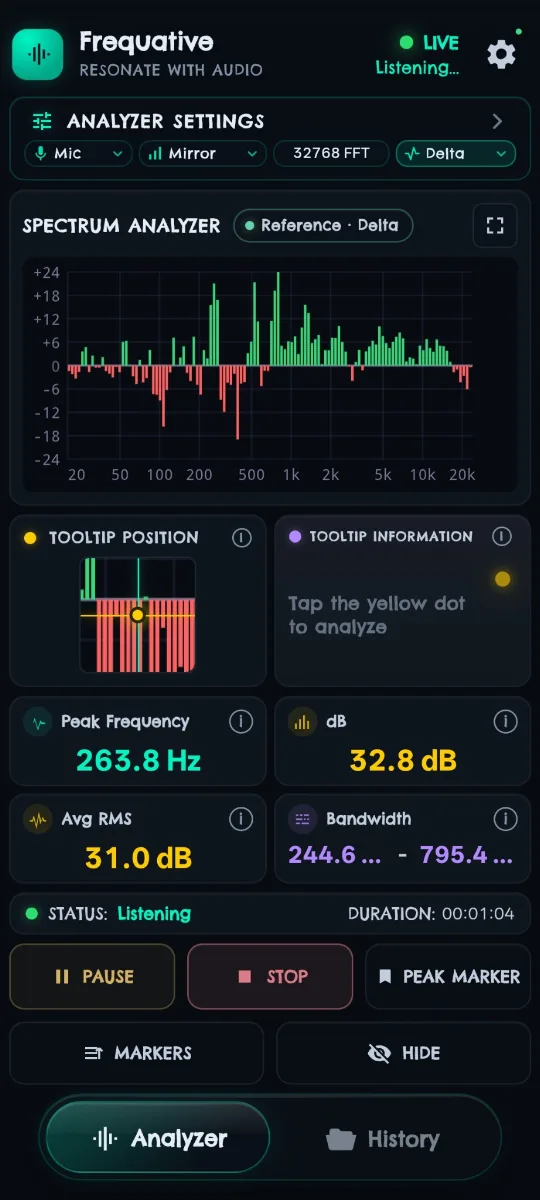Select the 31.0 dB Avg RMS value
This screenshot has width=540, height=1200.
coord(138,857)
